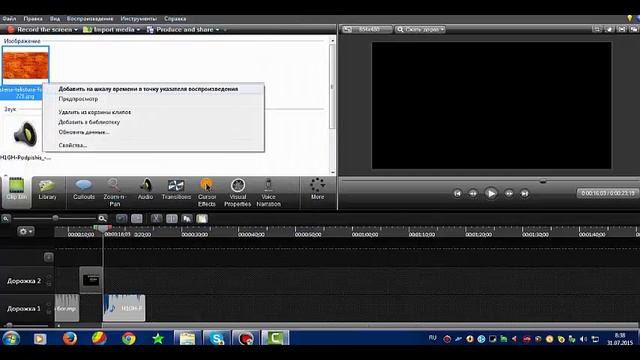Click the Дорожка 2 track label
This screenshot has height=360, width=640.
tap(24, 281)
